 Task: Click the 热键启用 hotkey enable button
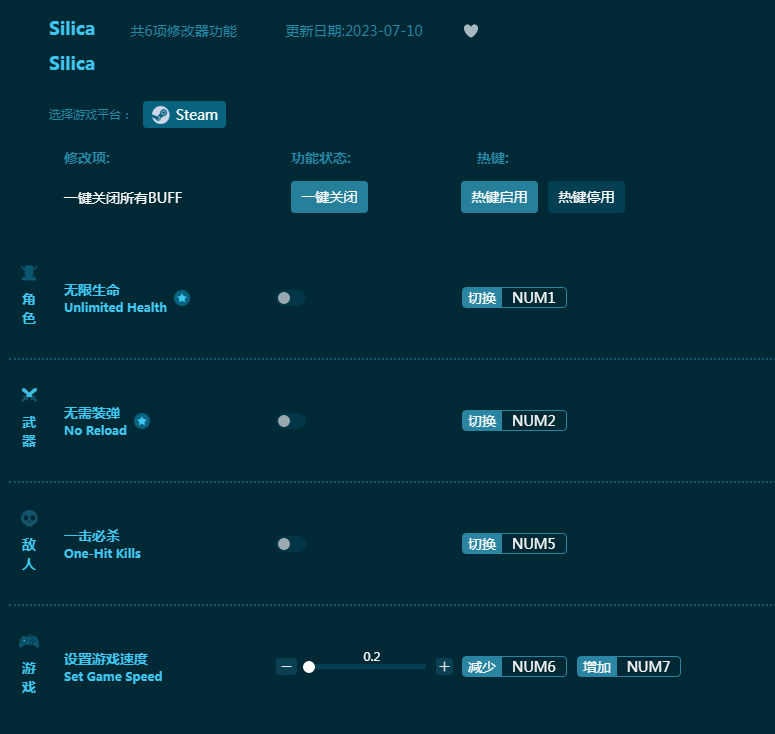[x=499, y=197]
